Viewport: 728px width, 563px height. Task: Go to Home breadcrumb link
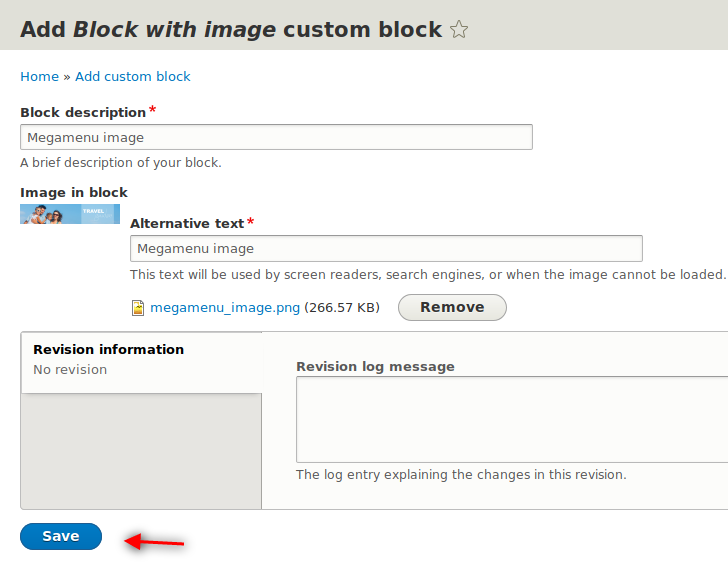coord(39,77)
